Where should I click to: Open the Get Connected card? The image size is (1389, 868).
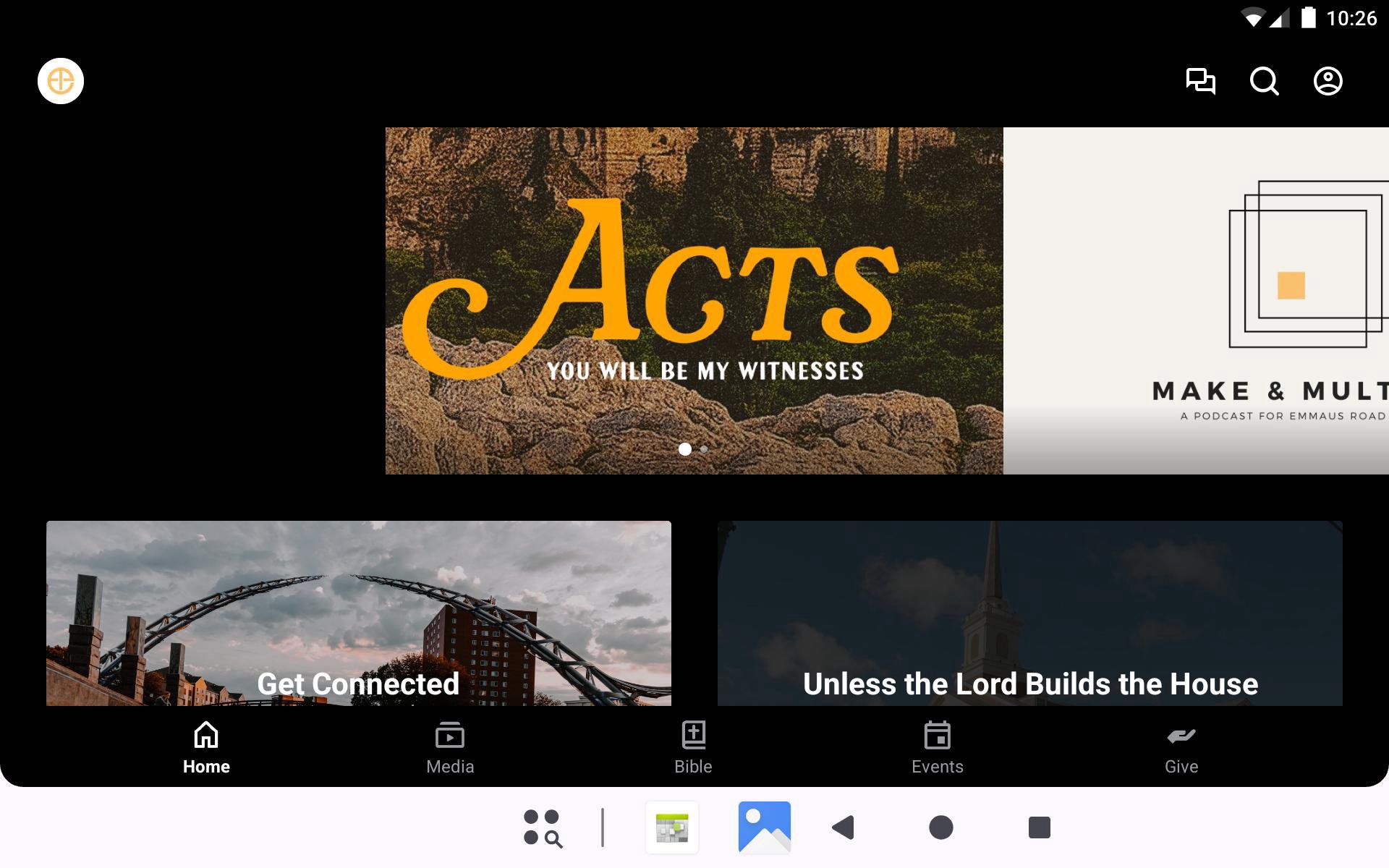358,613
